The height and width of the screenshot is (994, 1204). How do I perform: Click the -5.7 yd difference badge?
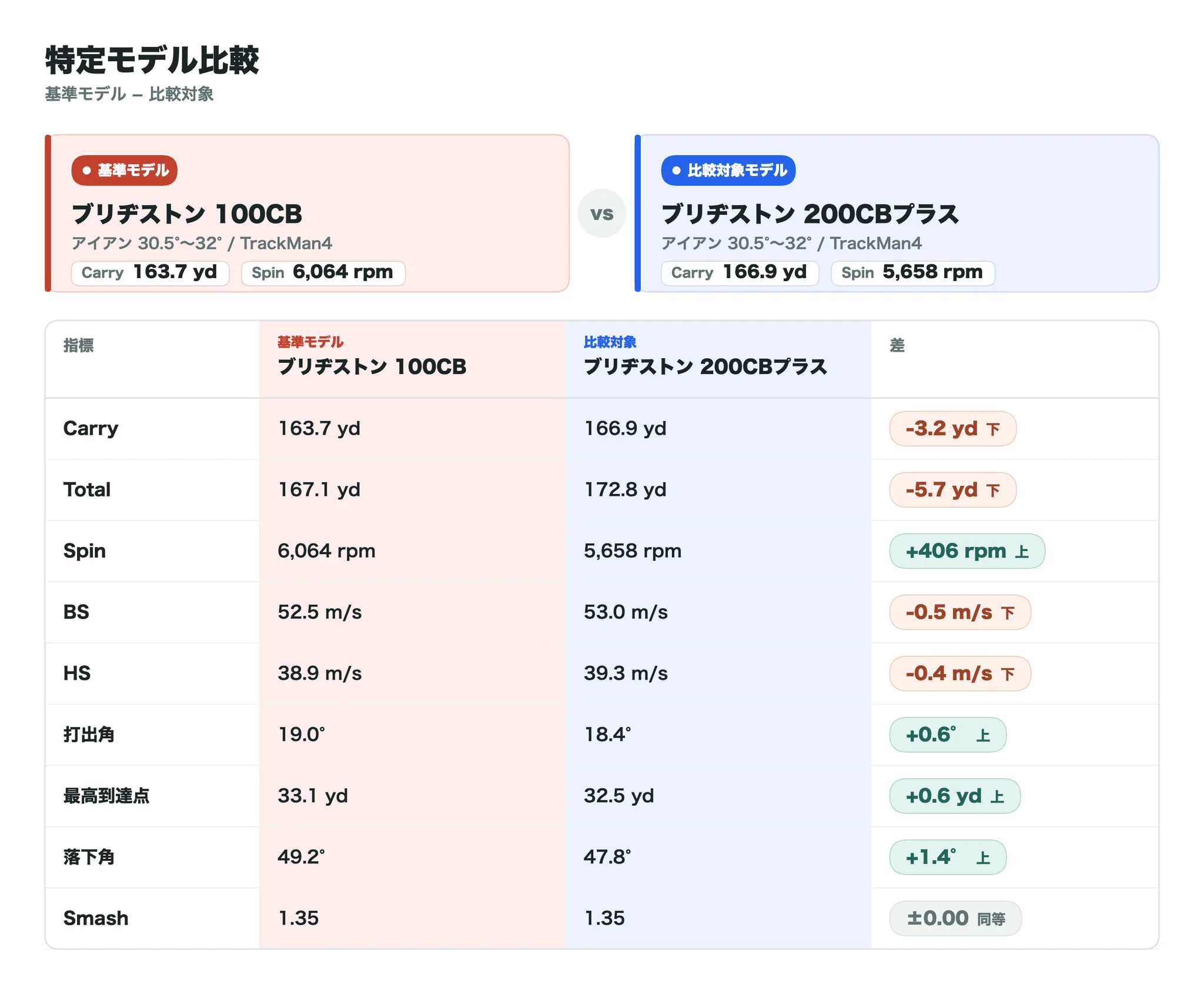[x=952, y=490]
